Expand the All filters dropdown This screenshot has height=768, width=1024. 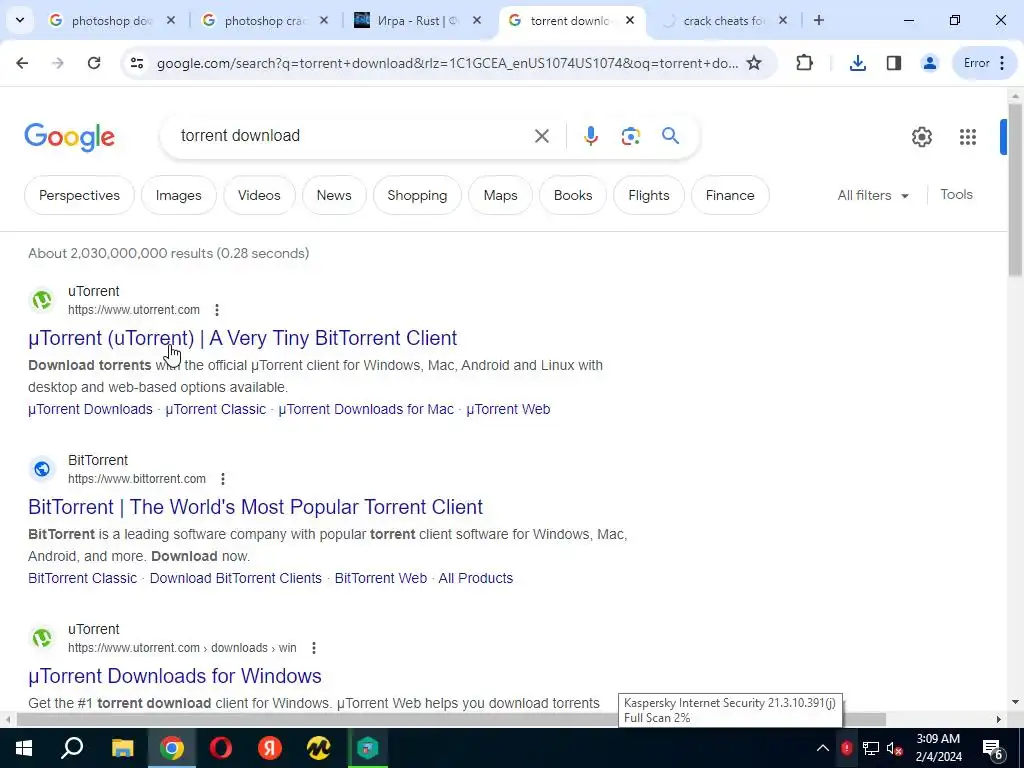coord(873,195)
